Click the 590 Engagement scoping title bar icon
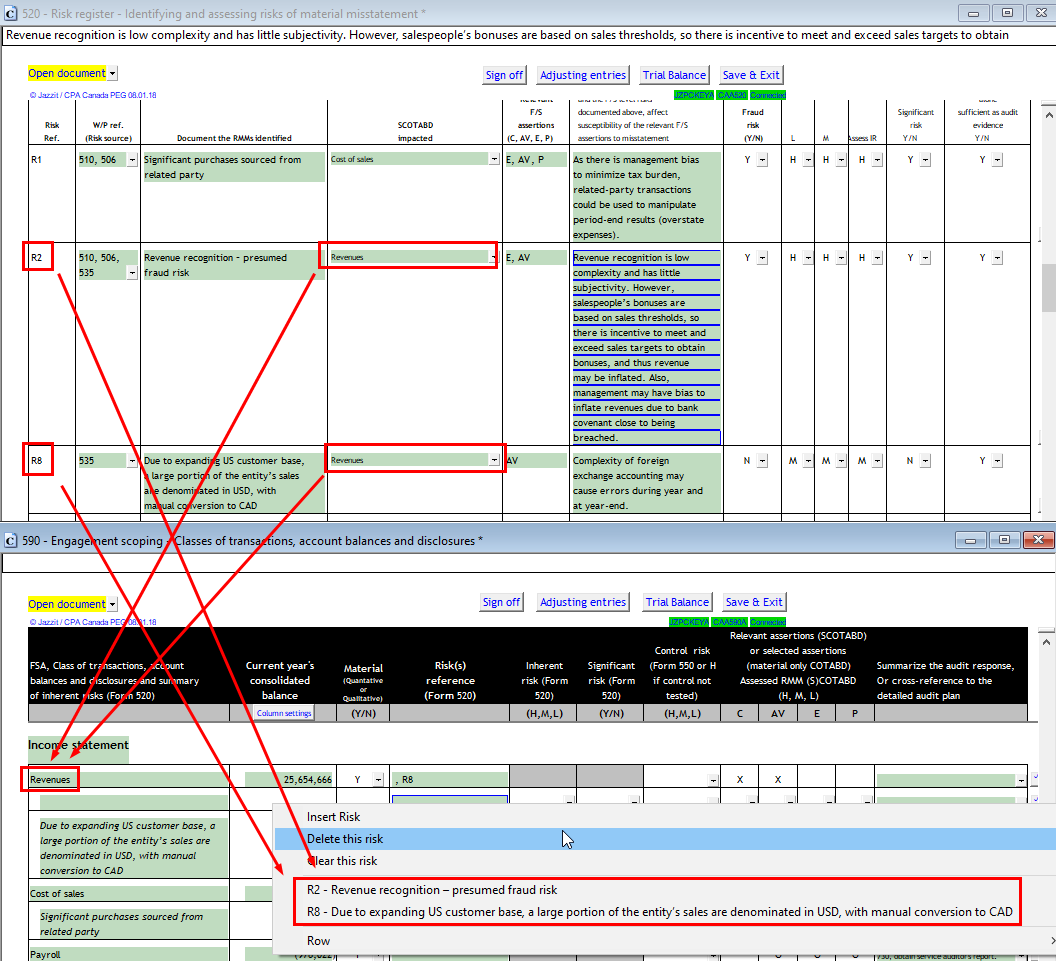 [x=11, y=541]
